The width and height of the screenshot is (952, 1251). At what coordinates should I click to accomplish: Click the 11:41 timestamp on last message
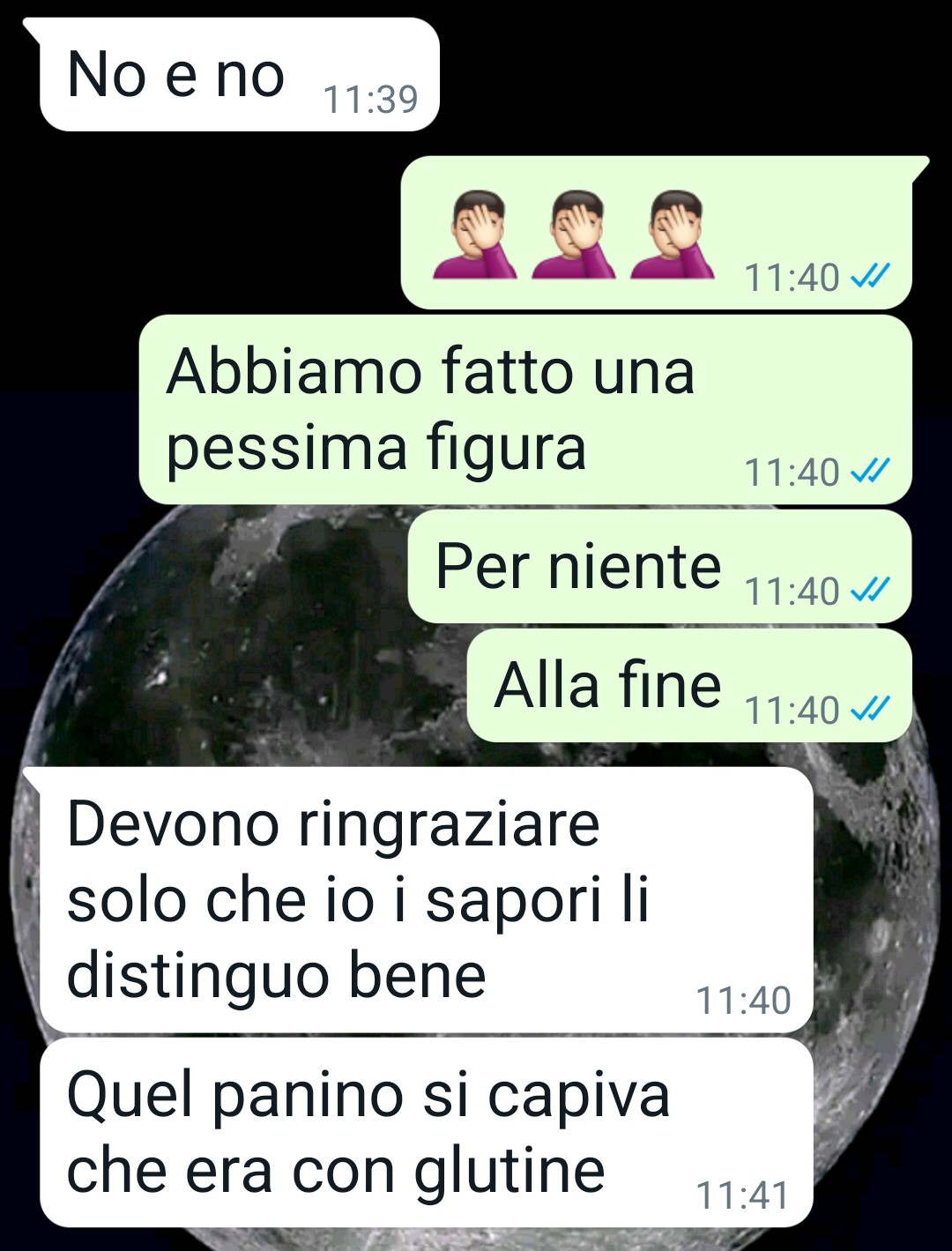[743, 1195]
